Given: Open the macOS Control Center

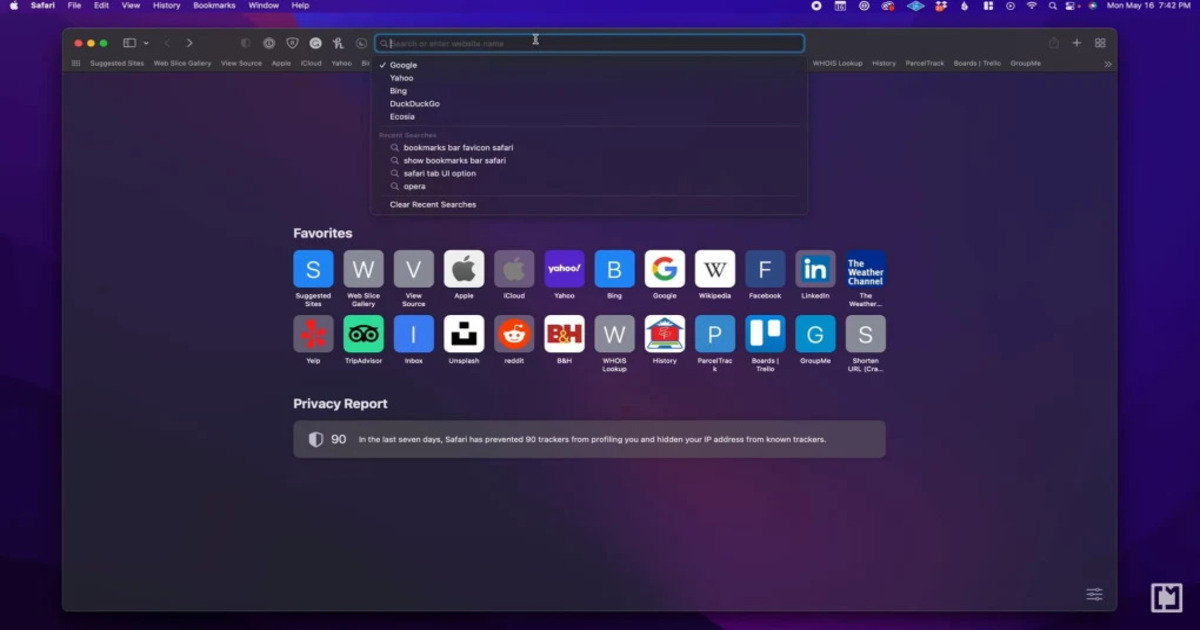Looking at the screenshot, I should pyautogui.click(x=1071, y=6).
